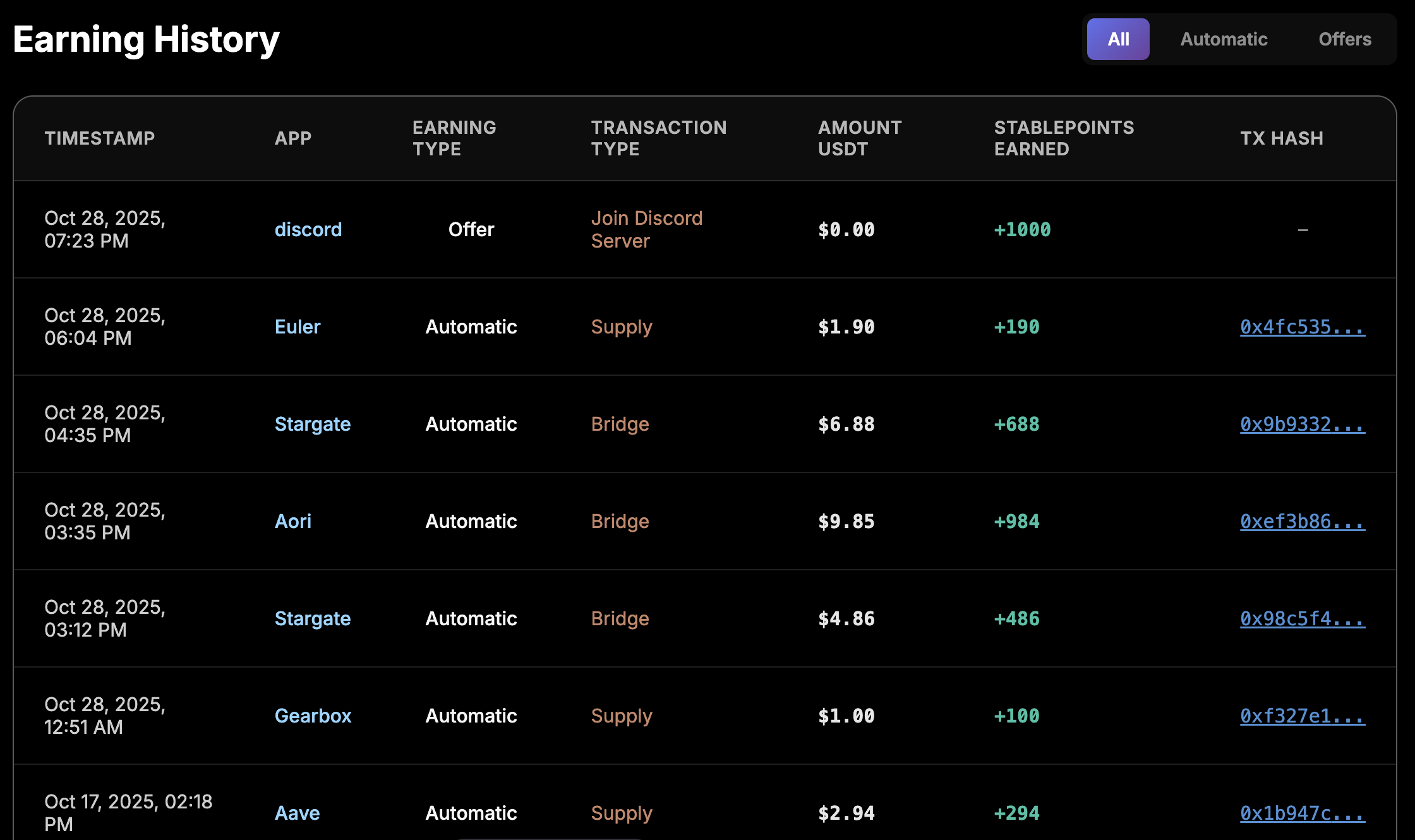Screen dimensions: 1415x840
Task: Click the Earning History page title
Action: (x=145, y=39)
